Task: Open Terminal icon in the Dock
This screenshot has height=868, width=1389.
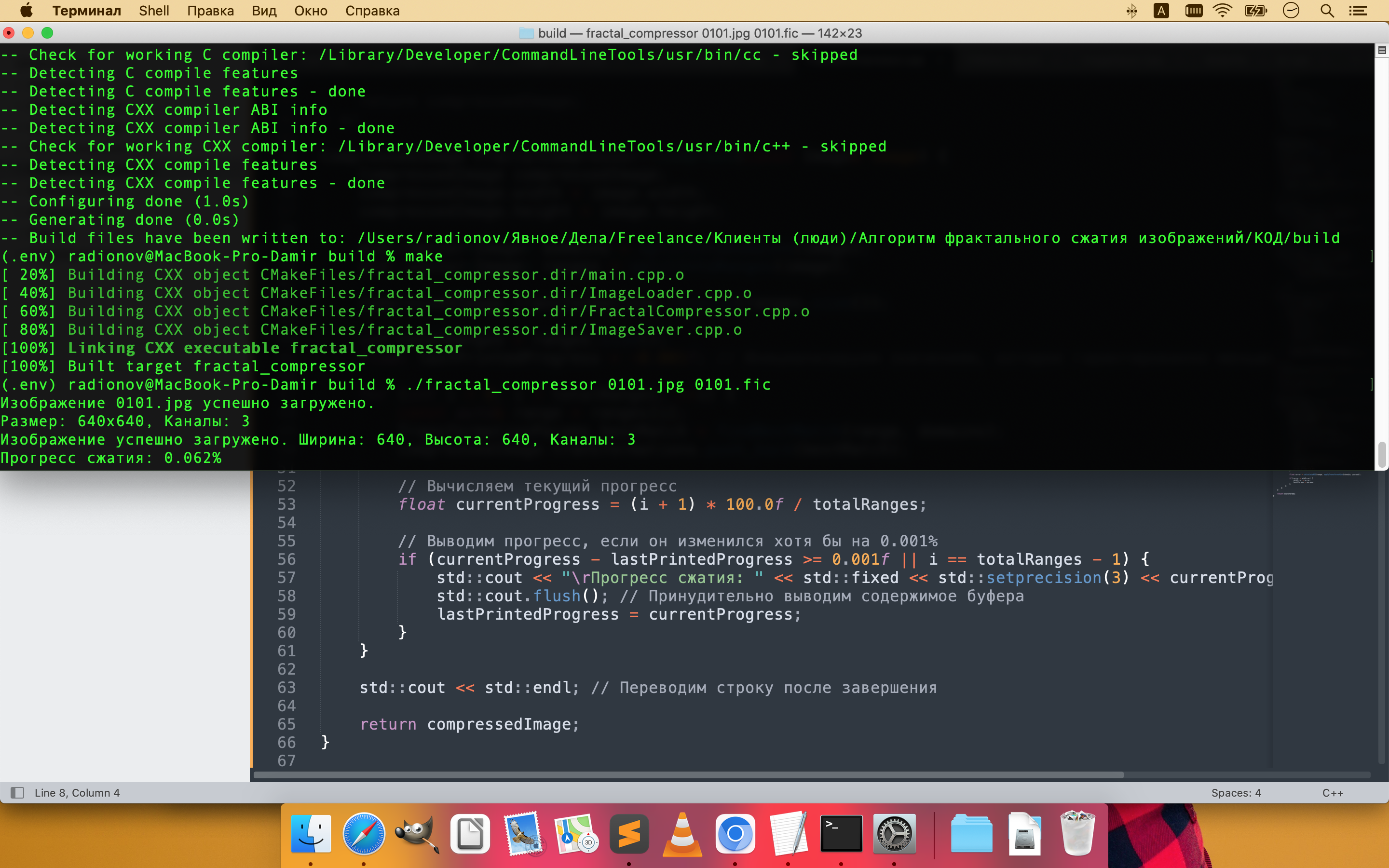Action: 841,834
